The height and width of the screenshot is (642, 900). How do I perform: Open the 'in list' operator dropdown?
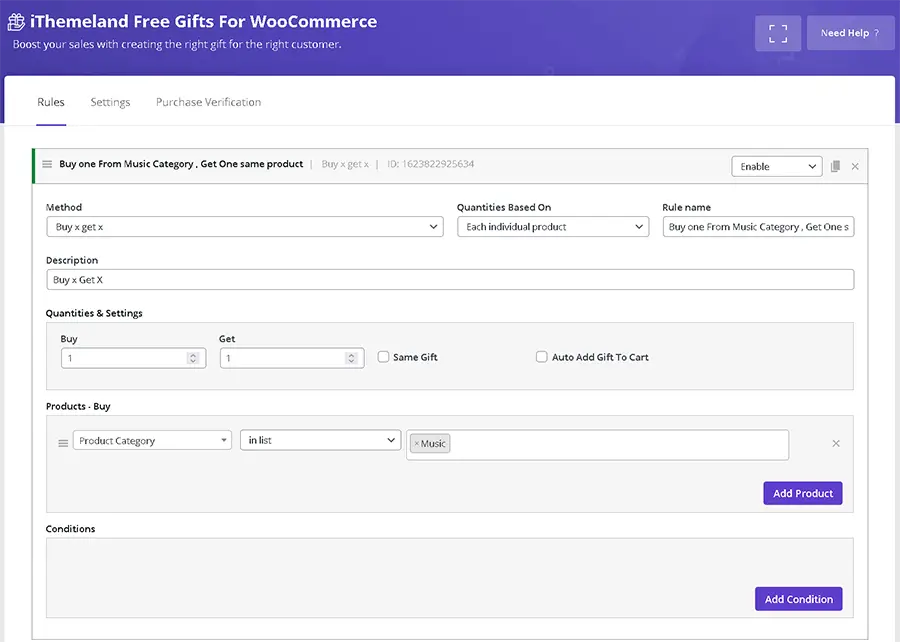pos(320,441)
